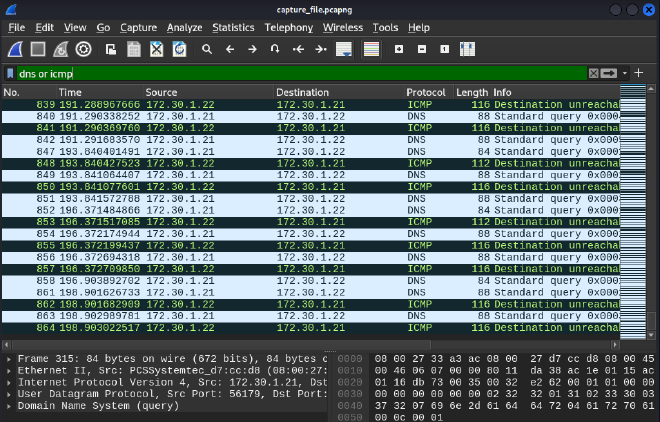660x422 pixels.
Task: Open the Capture menu
Action: (x=138, y=28)
